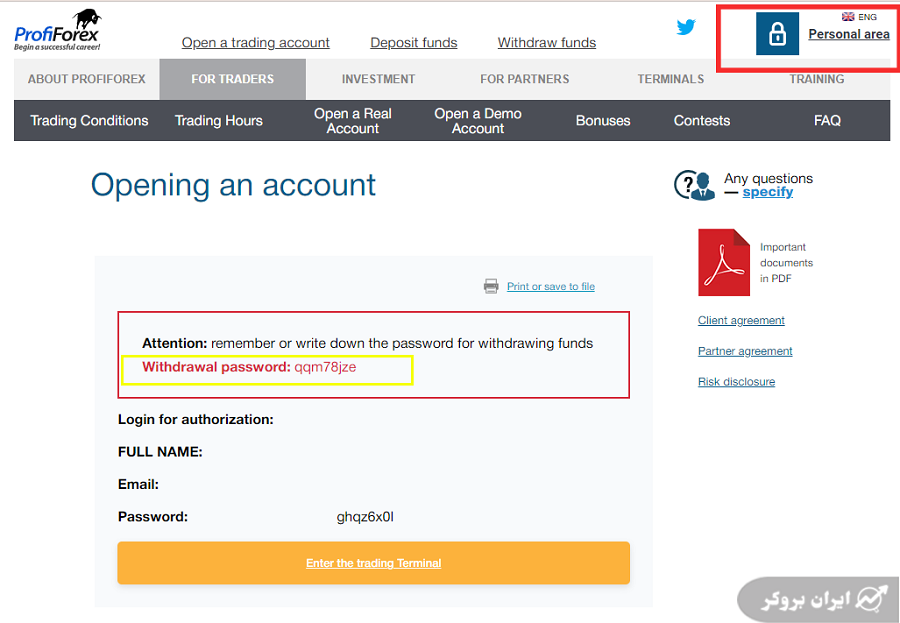Click the withdrawal password qqm78jze
This screenshot has width=900, height=623.
(x=325, y=367)
